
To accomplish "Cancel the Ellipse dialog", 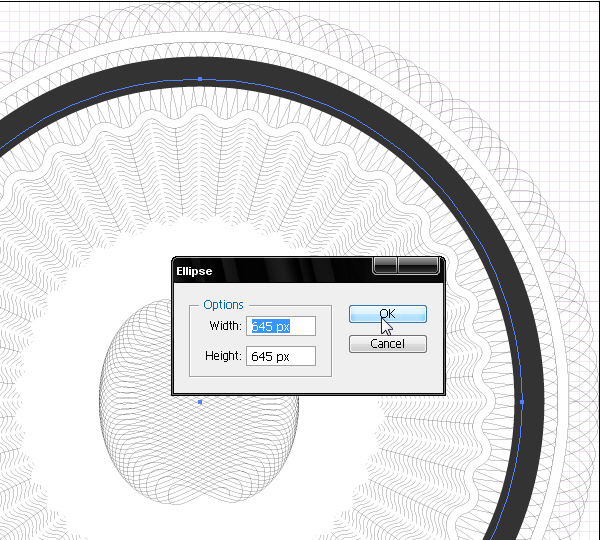I will point(388,344).
